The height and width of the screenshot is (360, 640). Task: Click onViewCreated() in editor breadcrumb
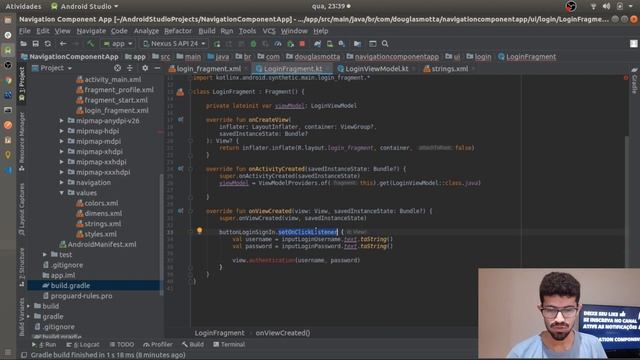pyautogui.click(x=283, y=333)
